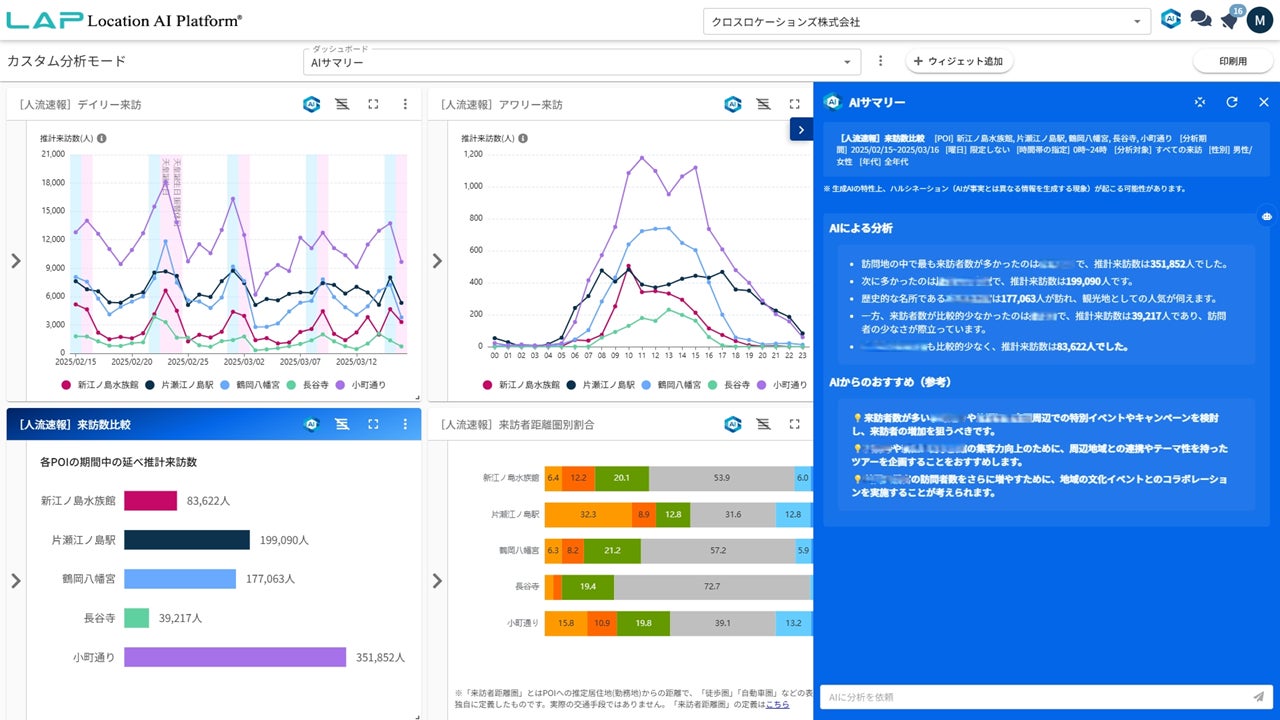Open filter settings icon on 来訪者距離圏別割合 widget
Screen dimensions: 1280x720
click(x=763, y=424)
